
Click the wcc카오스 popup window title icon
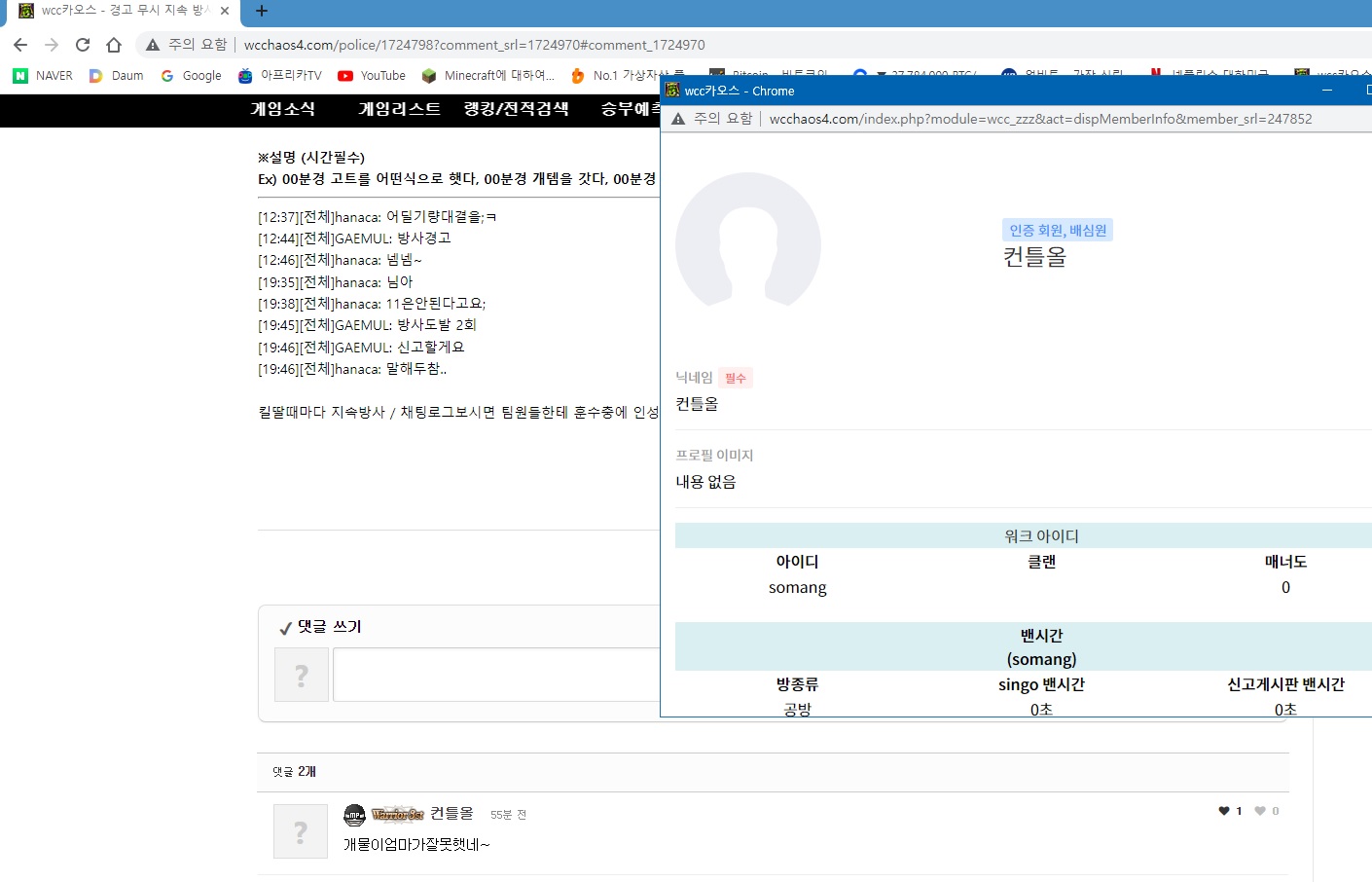click(672, 90)
